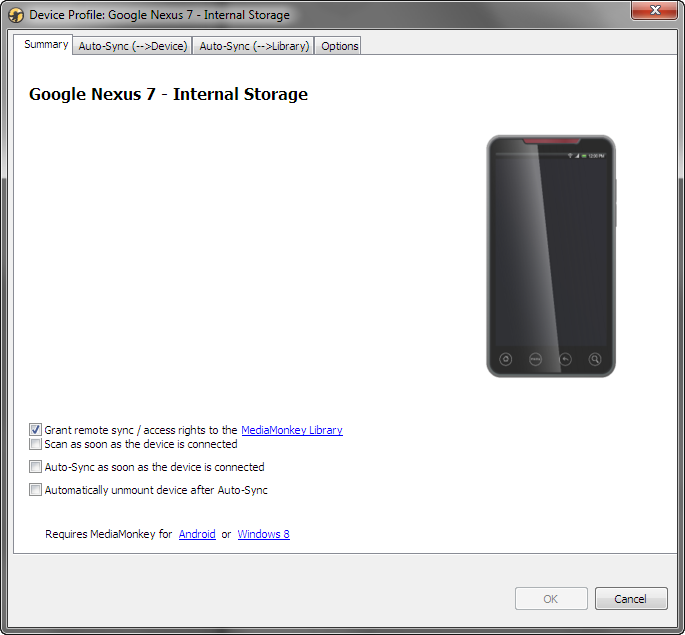The width and height of the screenshot is (685, 635).
Task: Click the back arrow on phone image
Action: (565, 359)
